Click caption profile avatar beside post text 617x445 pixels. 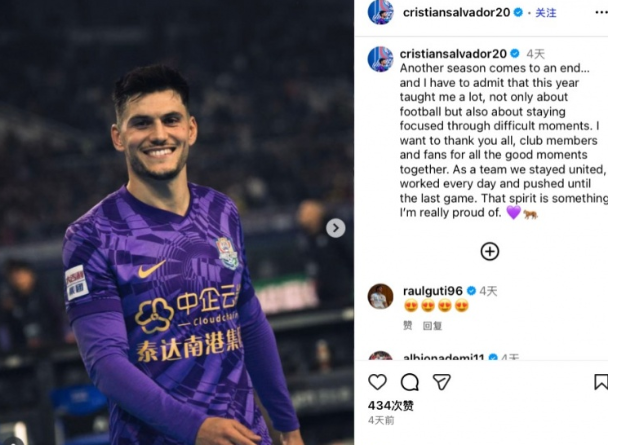(381, 59)
